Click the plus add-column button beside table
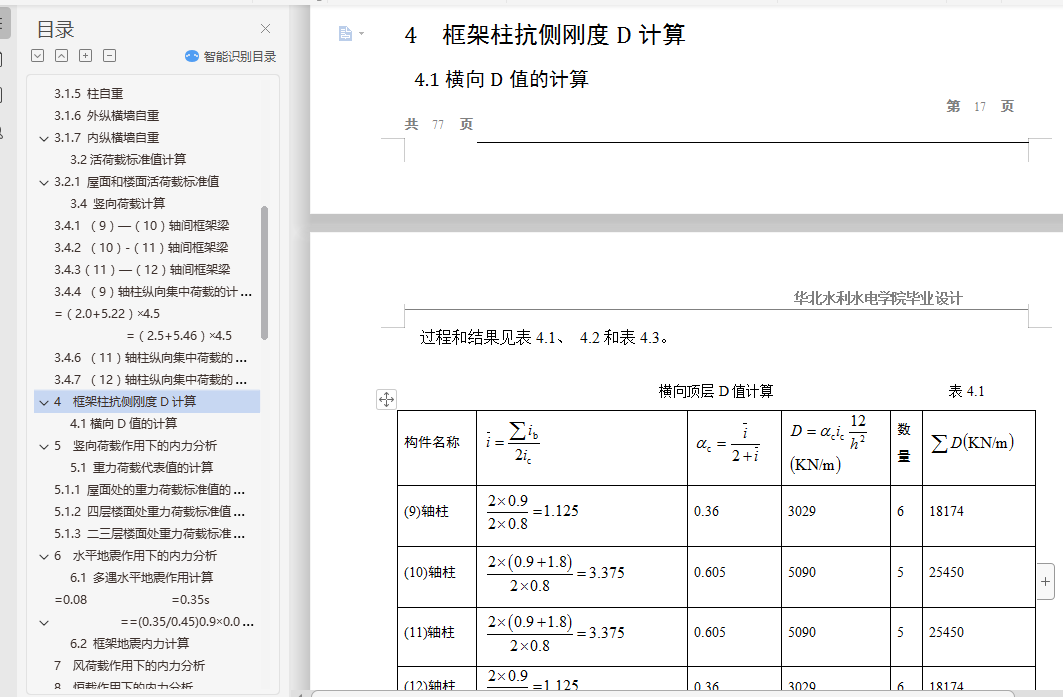 (x=1045, y=581)
